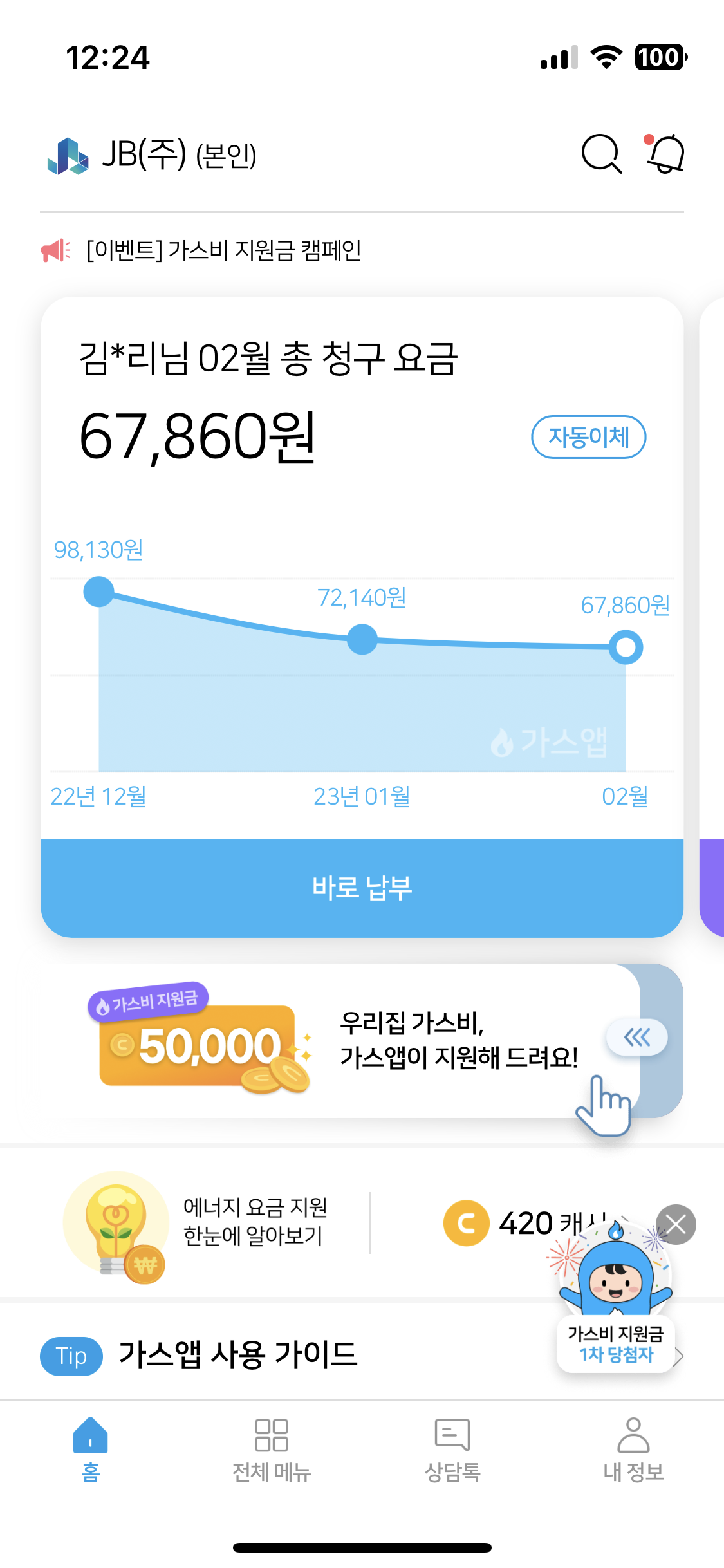724x1568 pixels.
Task: Go to the 내 정보 tab
Action: point(633,1448)
